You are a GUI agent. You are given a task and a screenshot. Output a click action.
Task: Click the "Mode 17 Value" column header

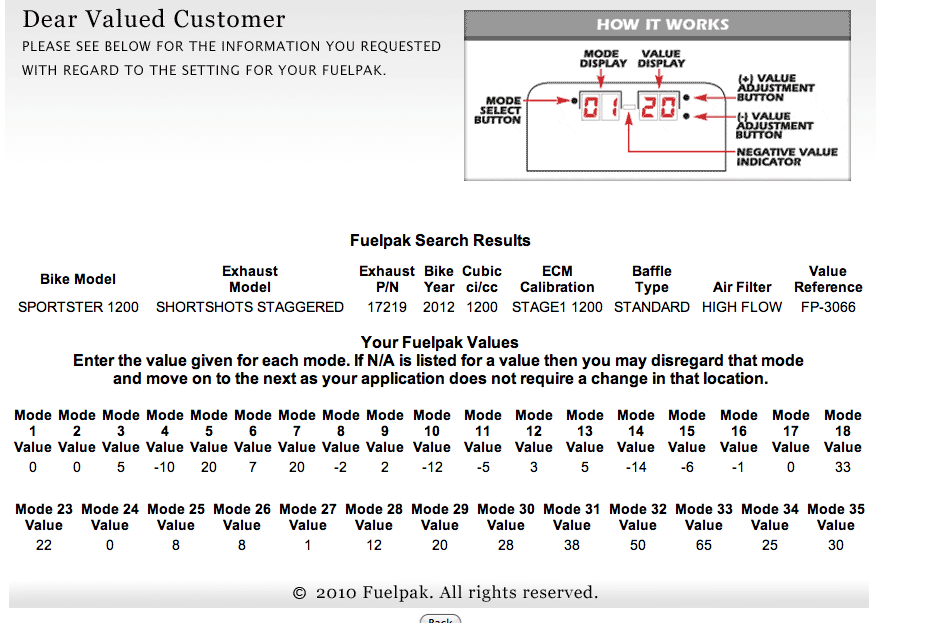click(x=790, y=431)
